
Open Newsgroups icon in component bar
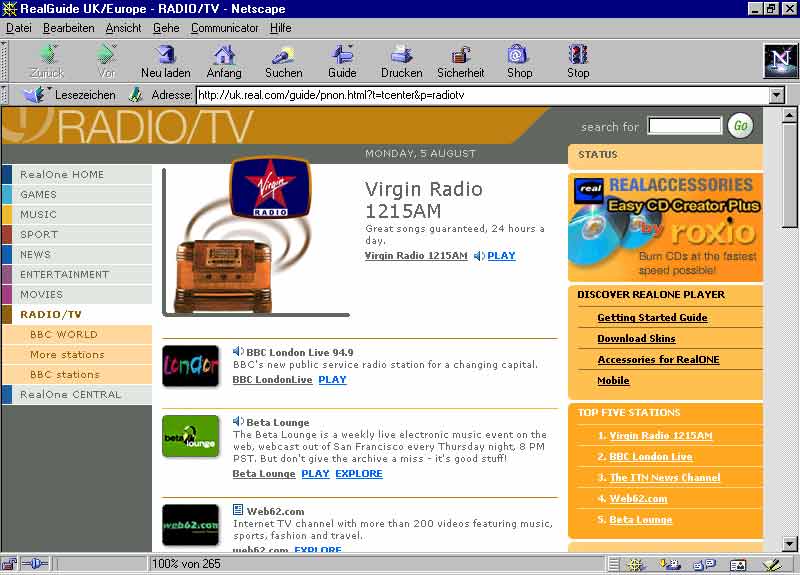tap(705, 564)
